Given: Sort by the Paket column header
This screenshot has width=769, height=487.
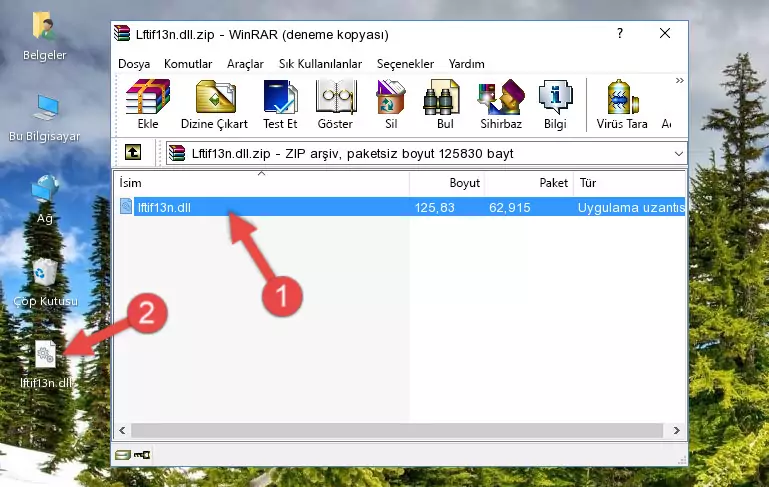Looking at the screenshot, I should pos(529,183).
